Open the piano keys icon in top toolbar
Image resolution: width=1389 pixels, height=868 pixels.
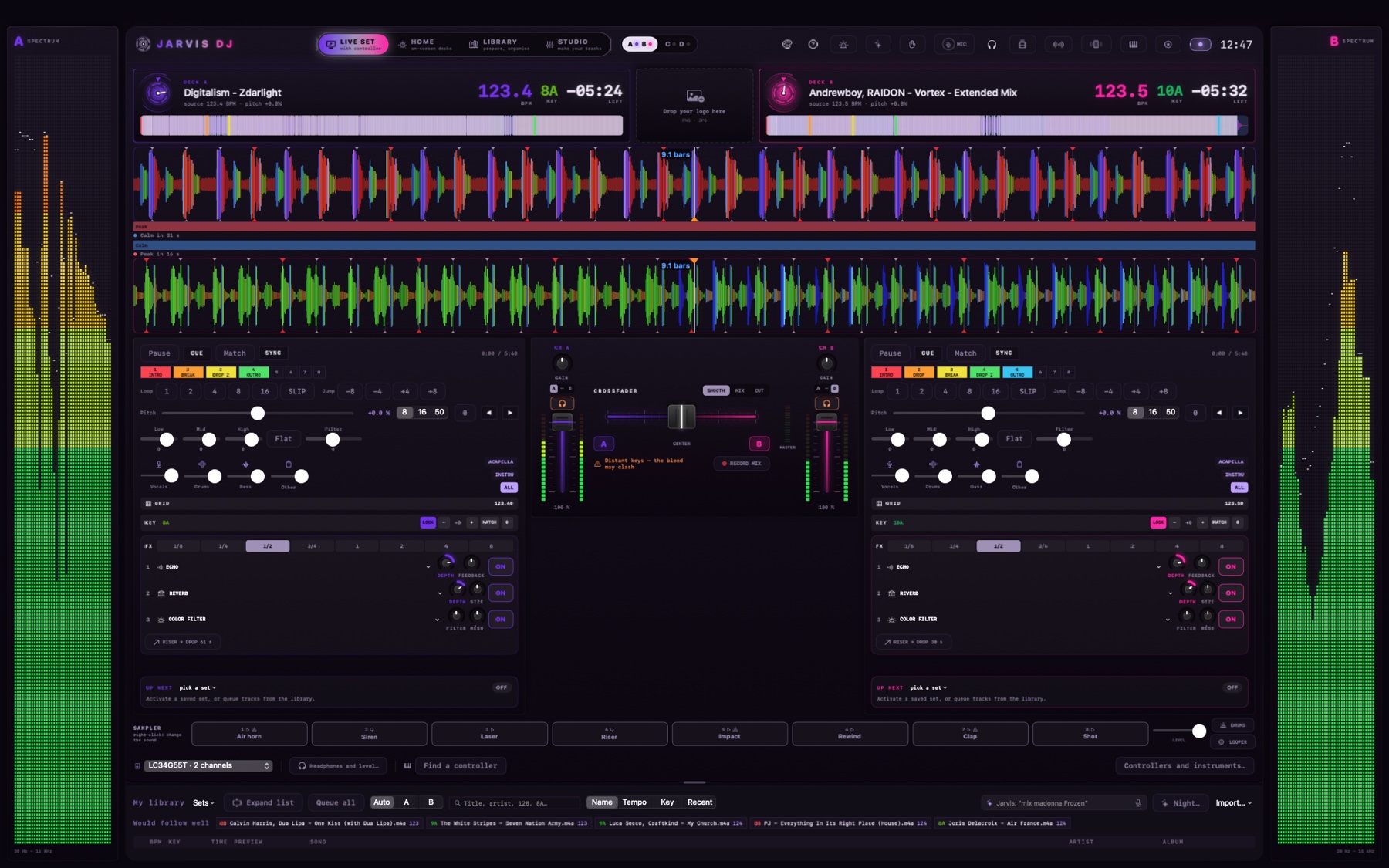[x=1133, y=44]
